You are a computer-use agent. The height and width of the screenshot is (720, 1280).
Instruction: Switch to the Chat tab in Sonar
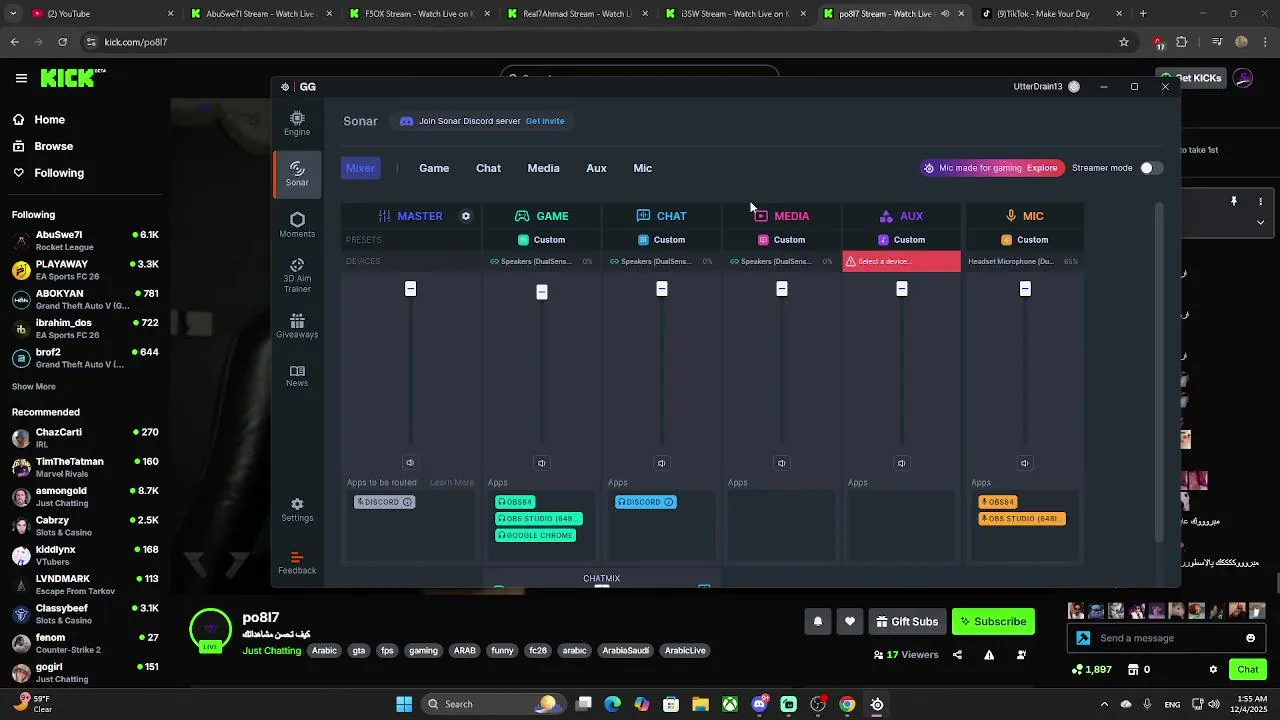click(x=488, y=168)
